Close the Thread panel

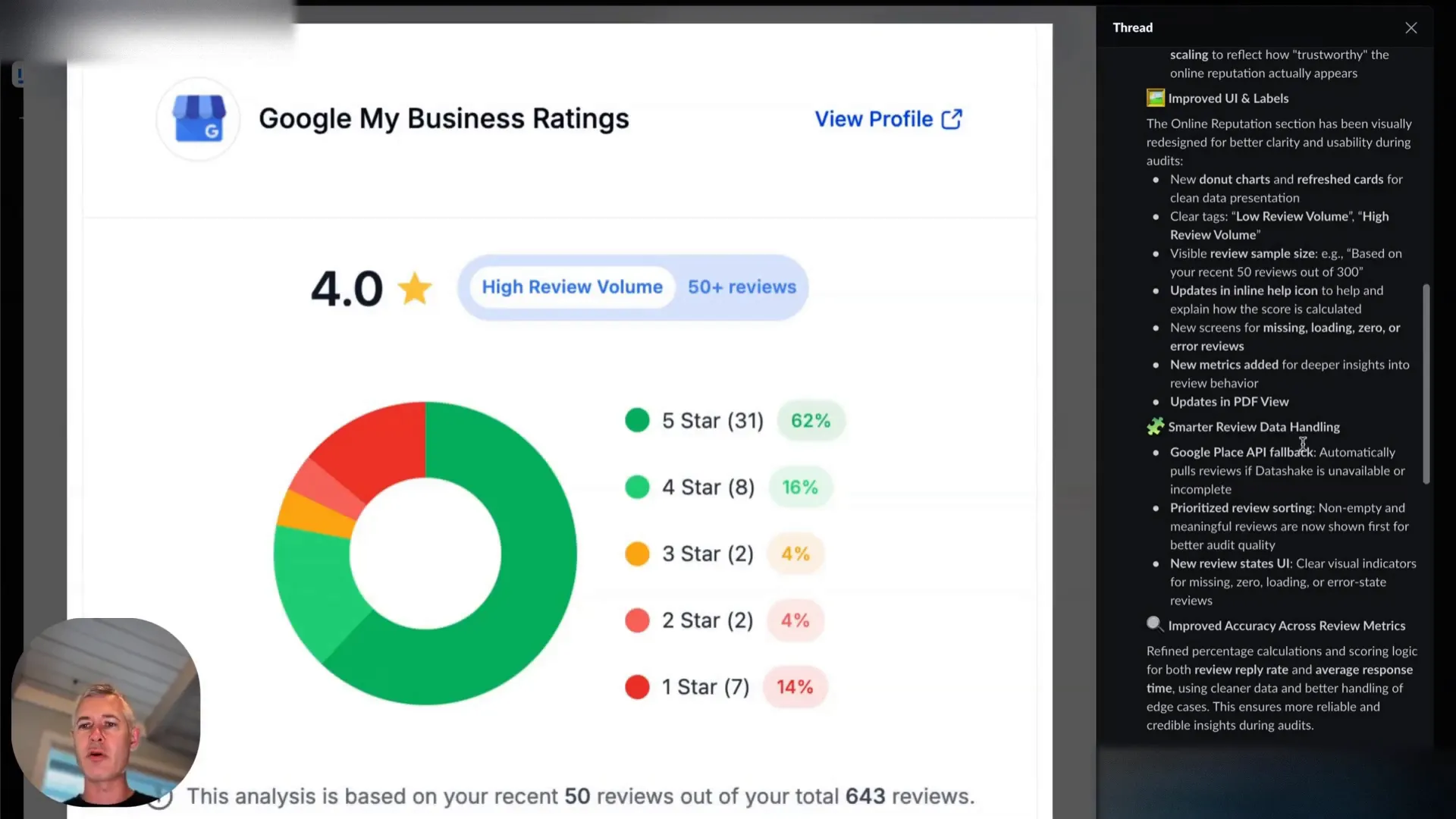click(1410, 28)
